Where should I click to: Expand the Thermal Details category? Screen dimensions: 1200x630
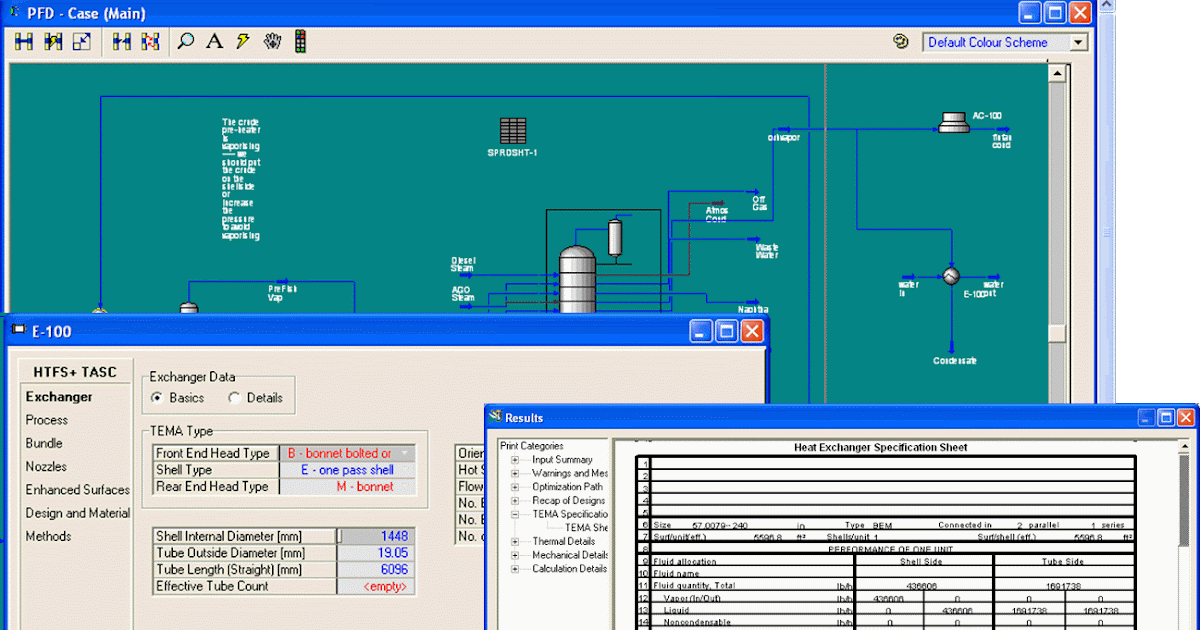(x=515, y=541)
